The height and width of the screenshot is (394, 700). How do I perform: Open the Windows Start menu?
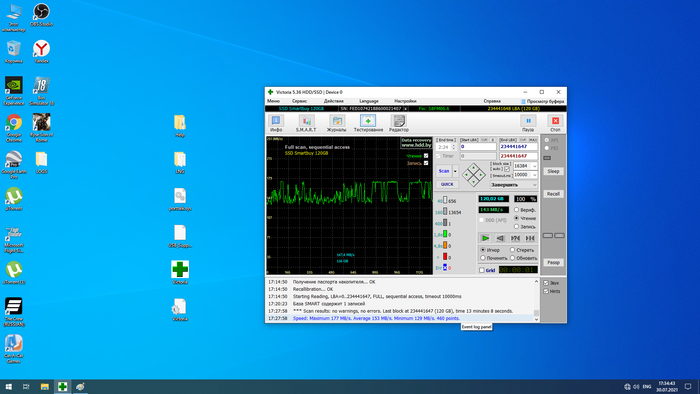pyautogui.click(x=8, y=386)
